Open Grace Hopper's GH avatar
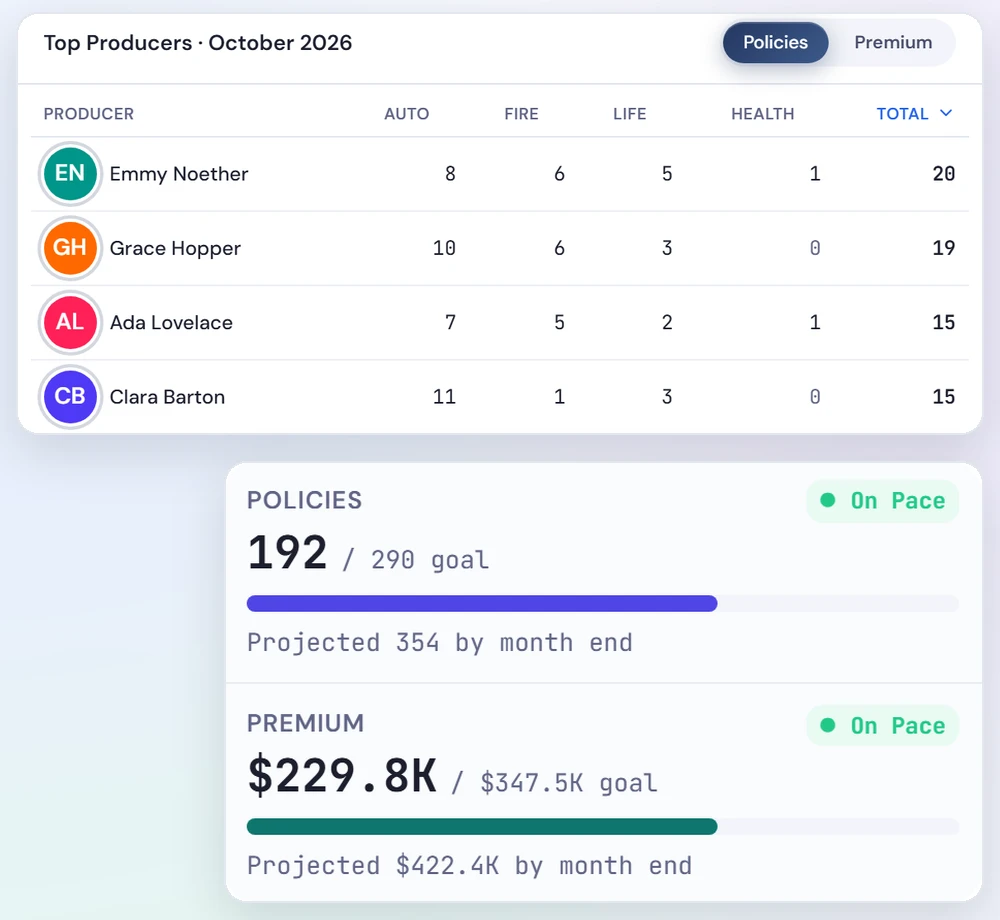The width and height of the screenshot is (1000, 920). tap(70, 248)
